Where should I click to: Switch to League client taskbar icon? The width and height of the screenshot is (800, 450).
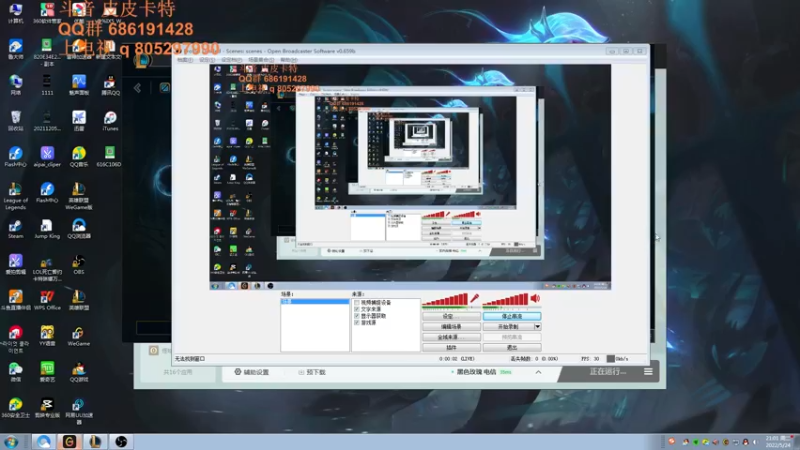(x=95, y=441)
